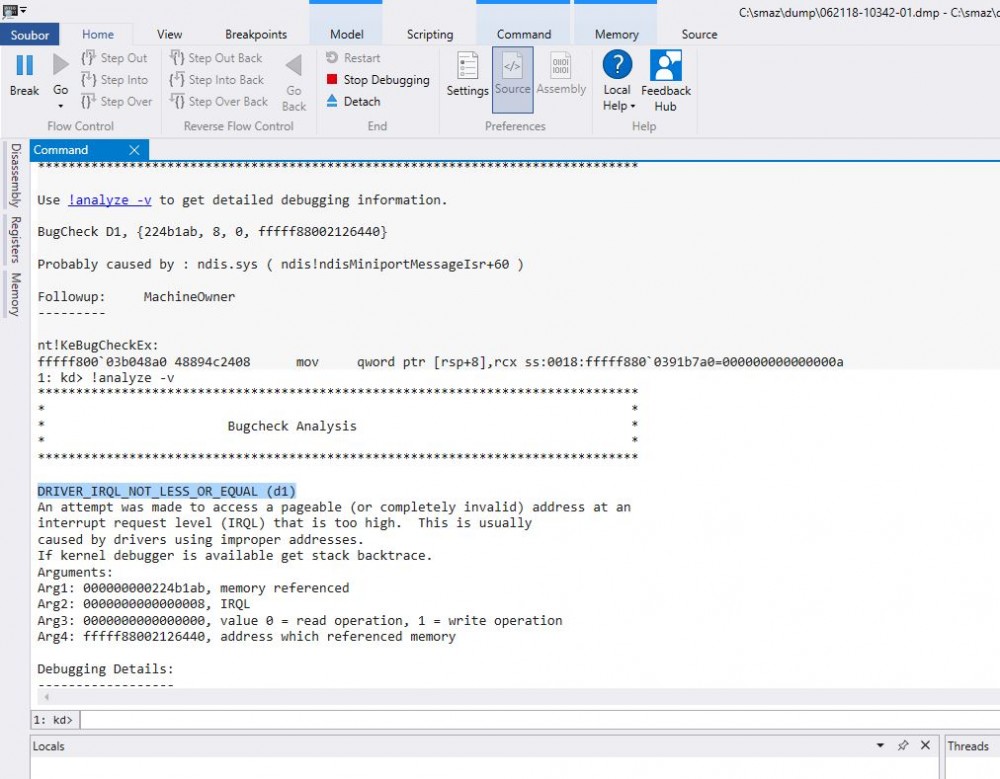Open the Feedback Hub icon
Screen dimensions: 1000x779
coord(665,80)
